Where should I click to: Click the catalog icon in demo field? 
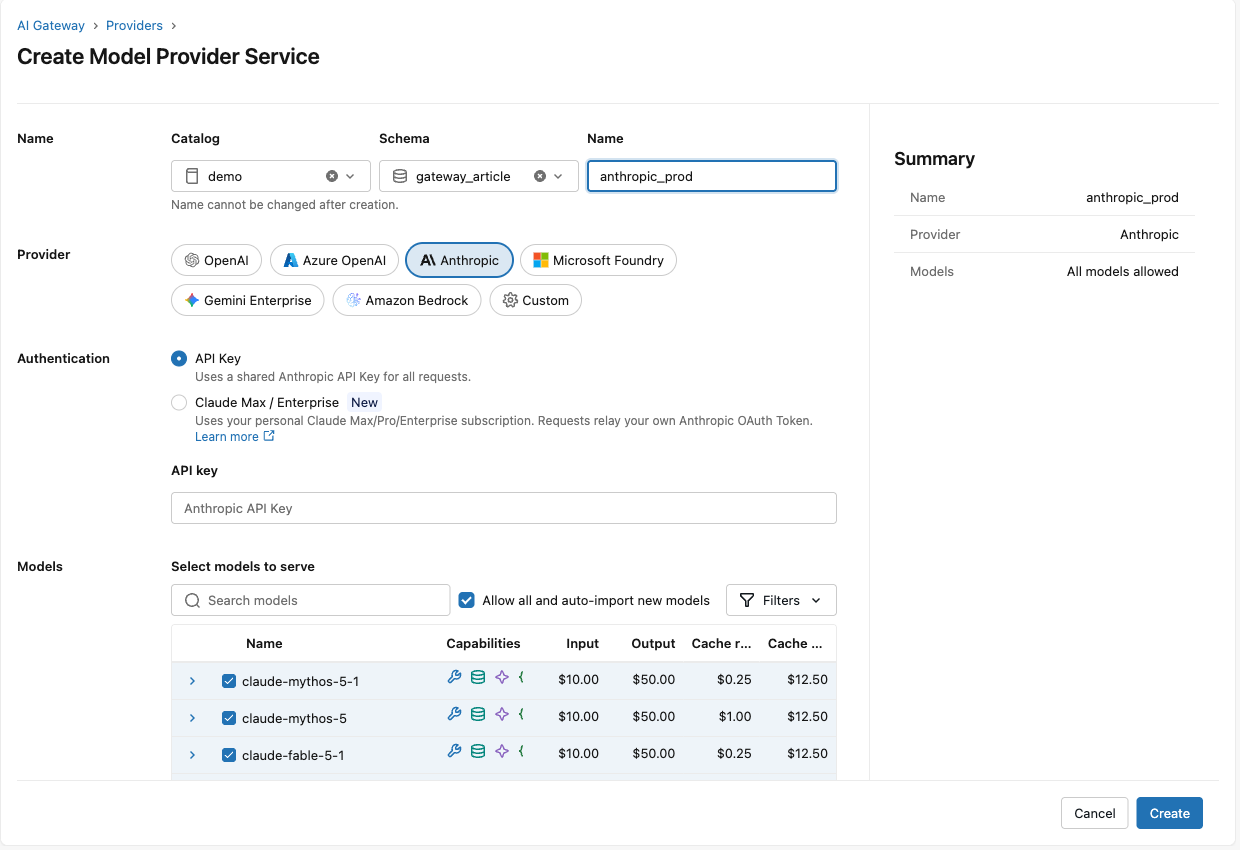[192, 176]
